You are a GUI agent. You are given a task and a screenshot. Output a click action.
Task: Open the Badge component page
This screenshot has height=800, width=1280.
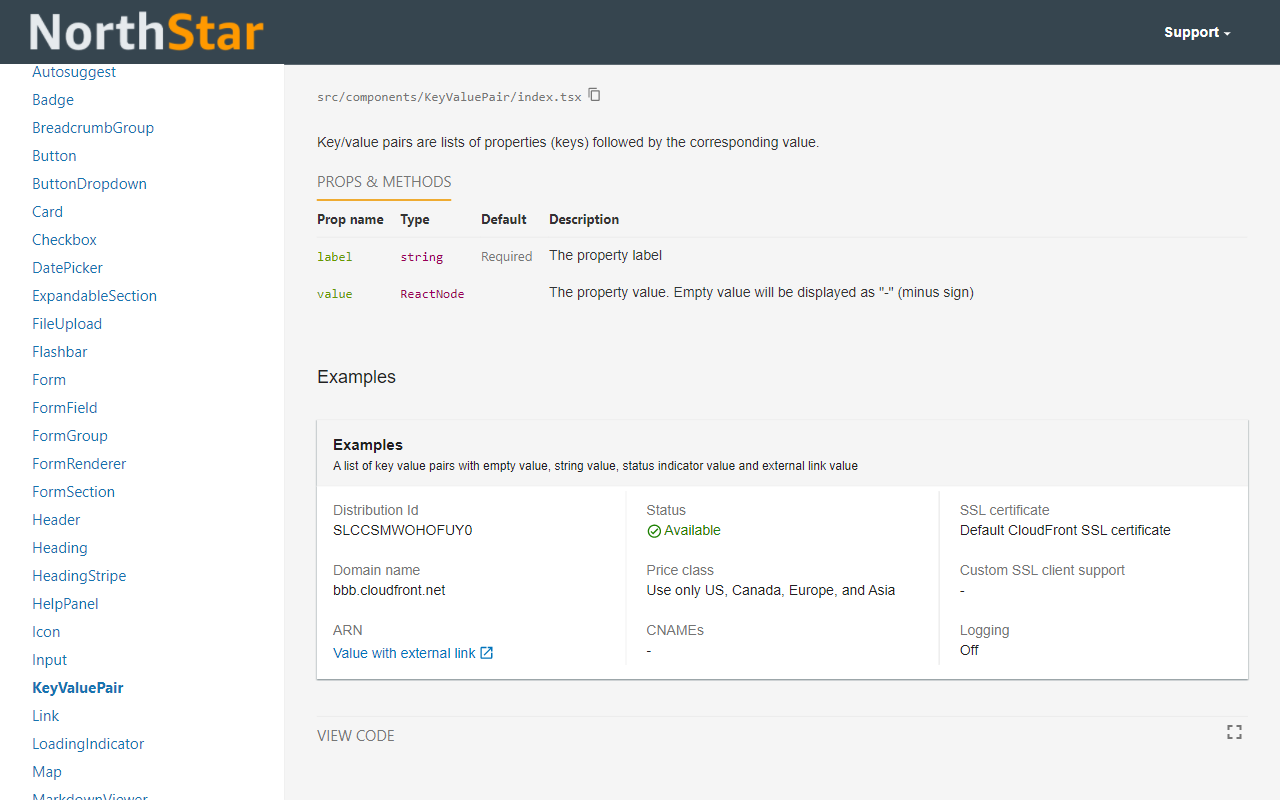52,99
